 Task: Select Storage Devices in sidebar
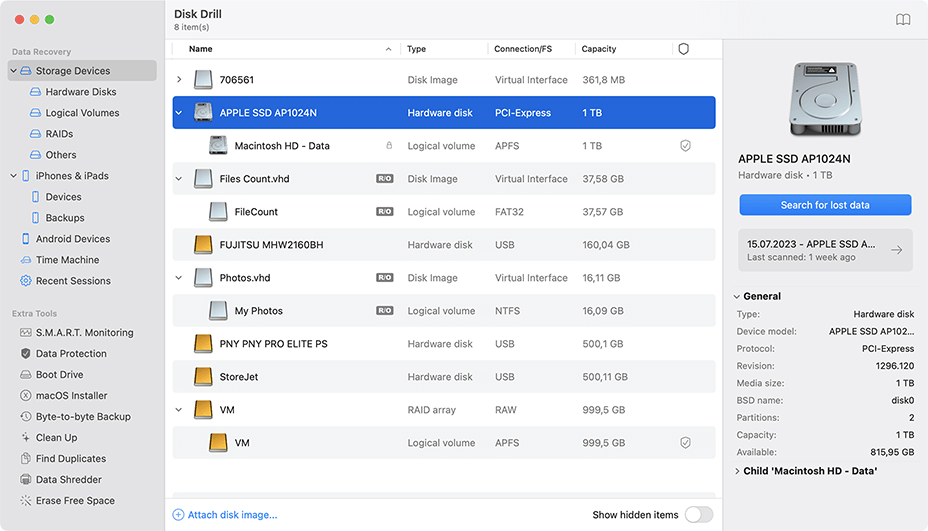click(x=82, y=70)
